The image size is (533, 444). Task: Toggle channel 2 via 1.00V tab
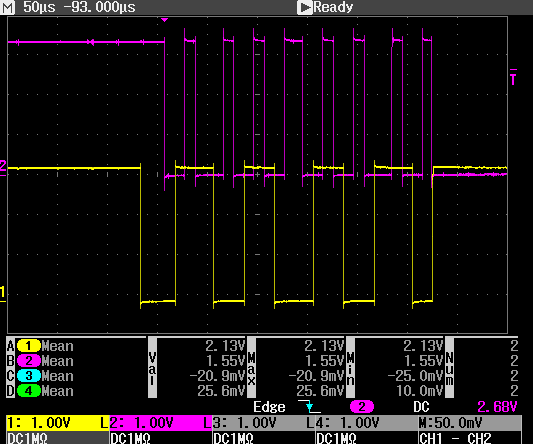(x=161, y=423)
